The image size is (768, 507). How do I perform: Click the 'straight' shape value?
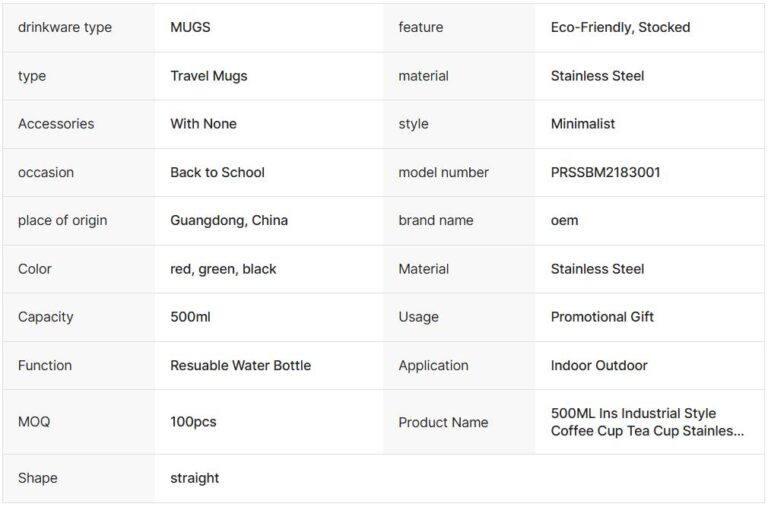(x=194, y=478)
